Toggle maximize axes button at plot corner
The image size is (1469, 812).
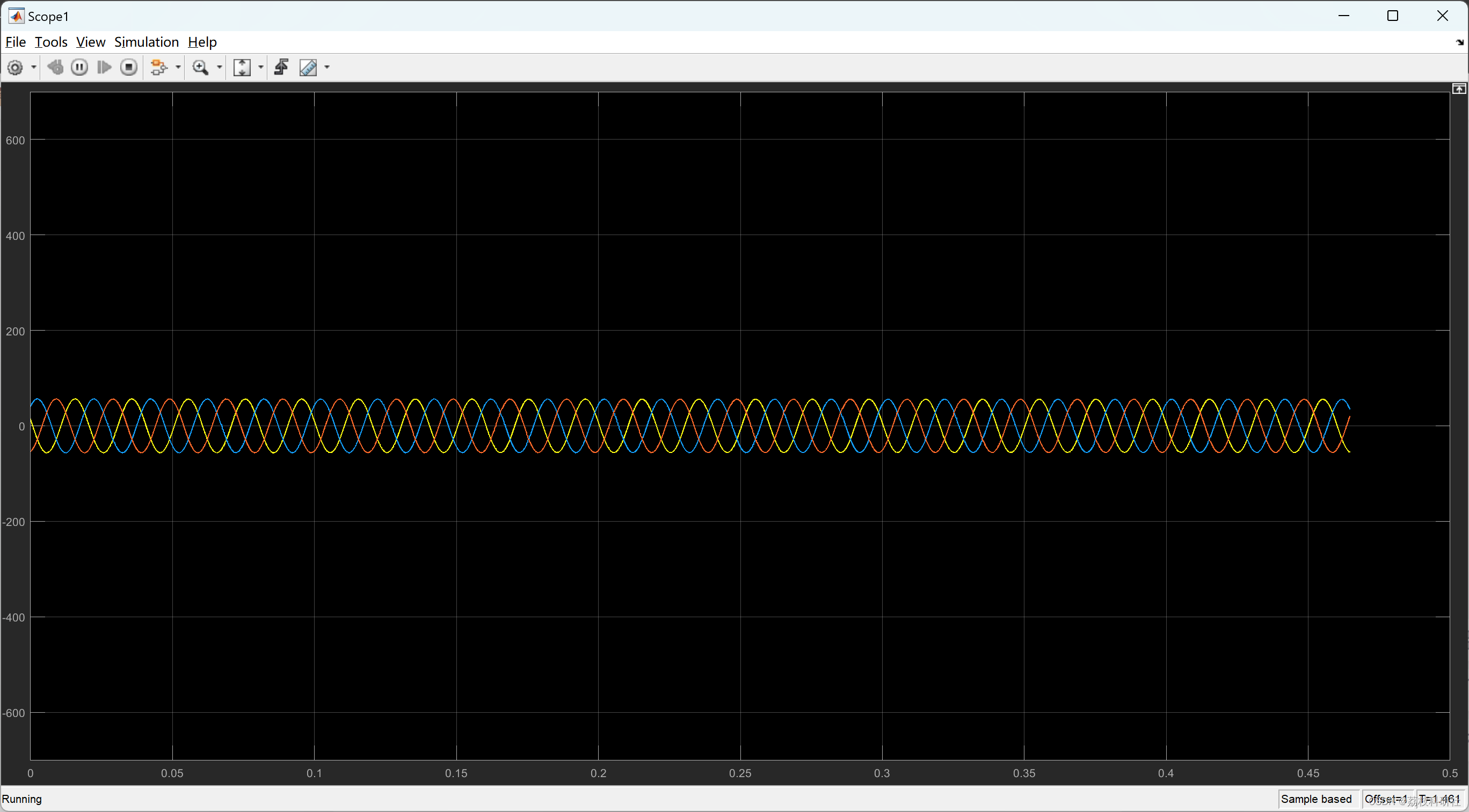(x=1458, y=89)
